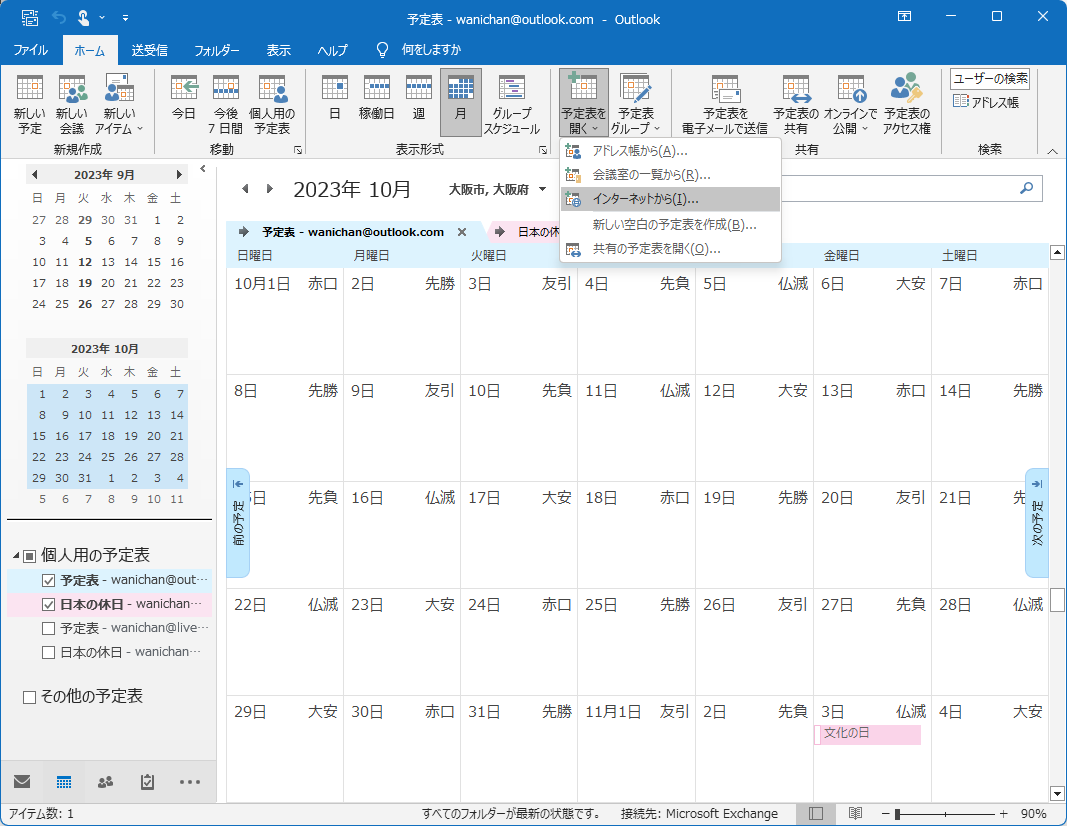
Task: Collapse the 個人用の予定表 group
Action: pyautogui.click(x=17, y=556)
